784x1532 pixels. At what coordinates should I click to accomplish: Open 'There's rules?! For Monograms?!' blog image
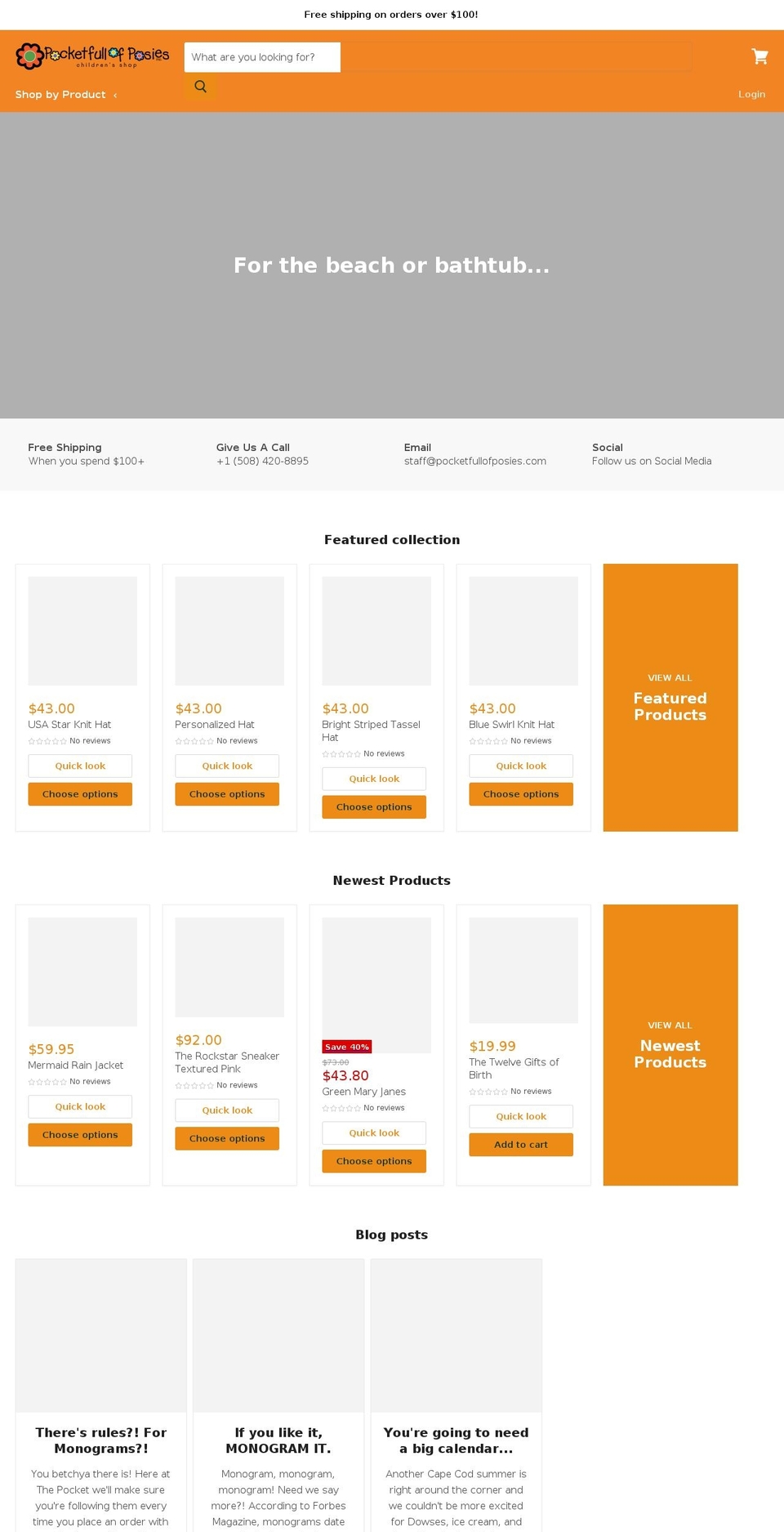point(101,1336)
